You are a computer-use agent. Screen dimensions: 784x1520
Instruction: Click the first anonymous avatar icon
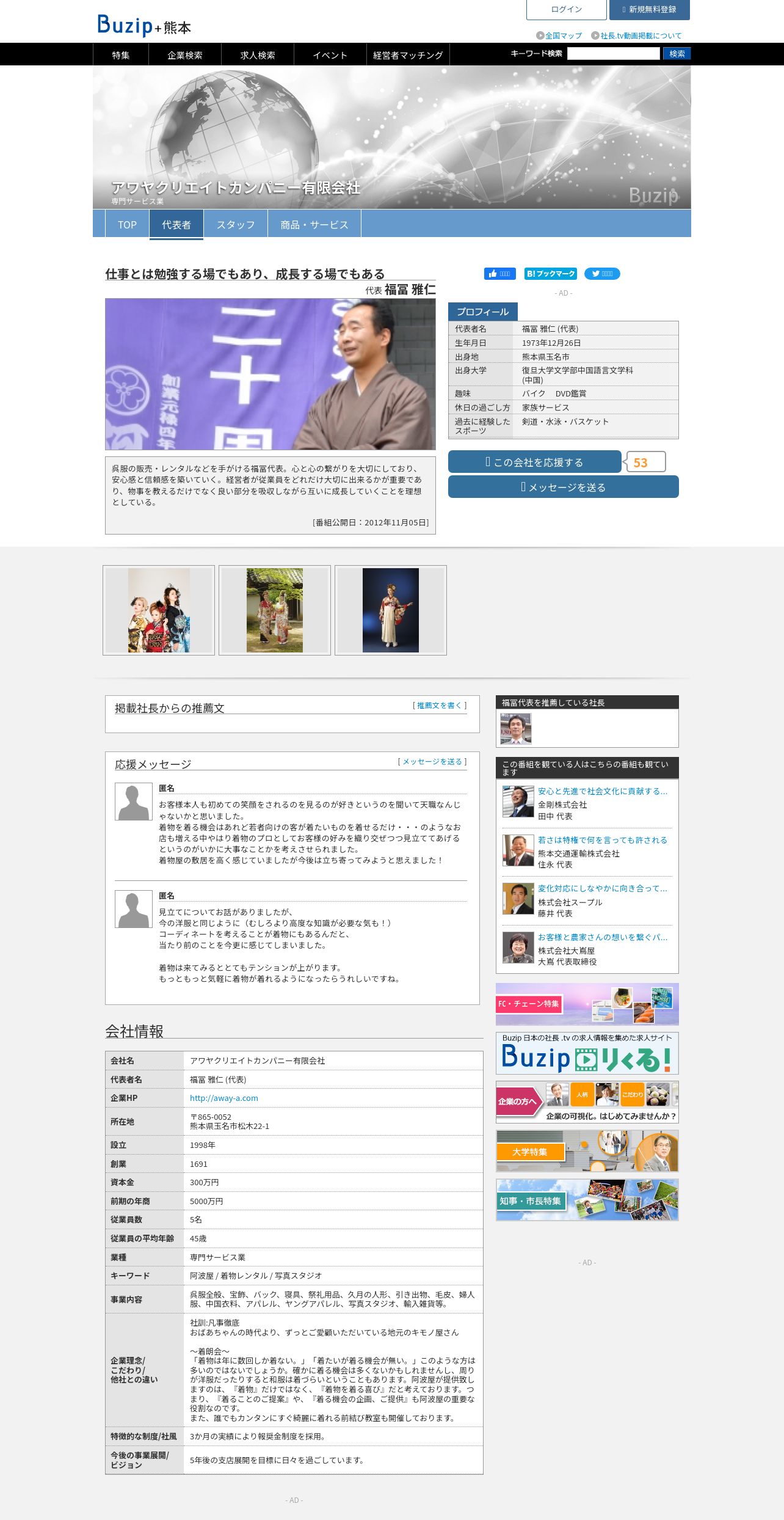tap(134, 802)
